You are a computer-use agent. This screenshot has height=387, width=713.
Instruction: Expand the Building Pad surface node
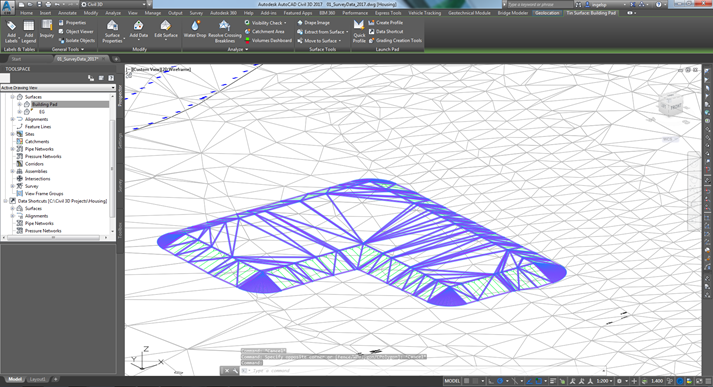coord(20,104)
